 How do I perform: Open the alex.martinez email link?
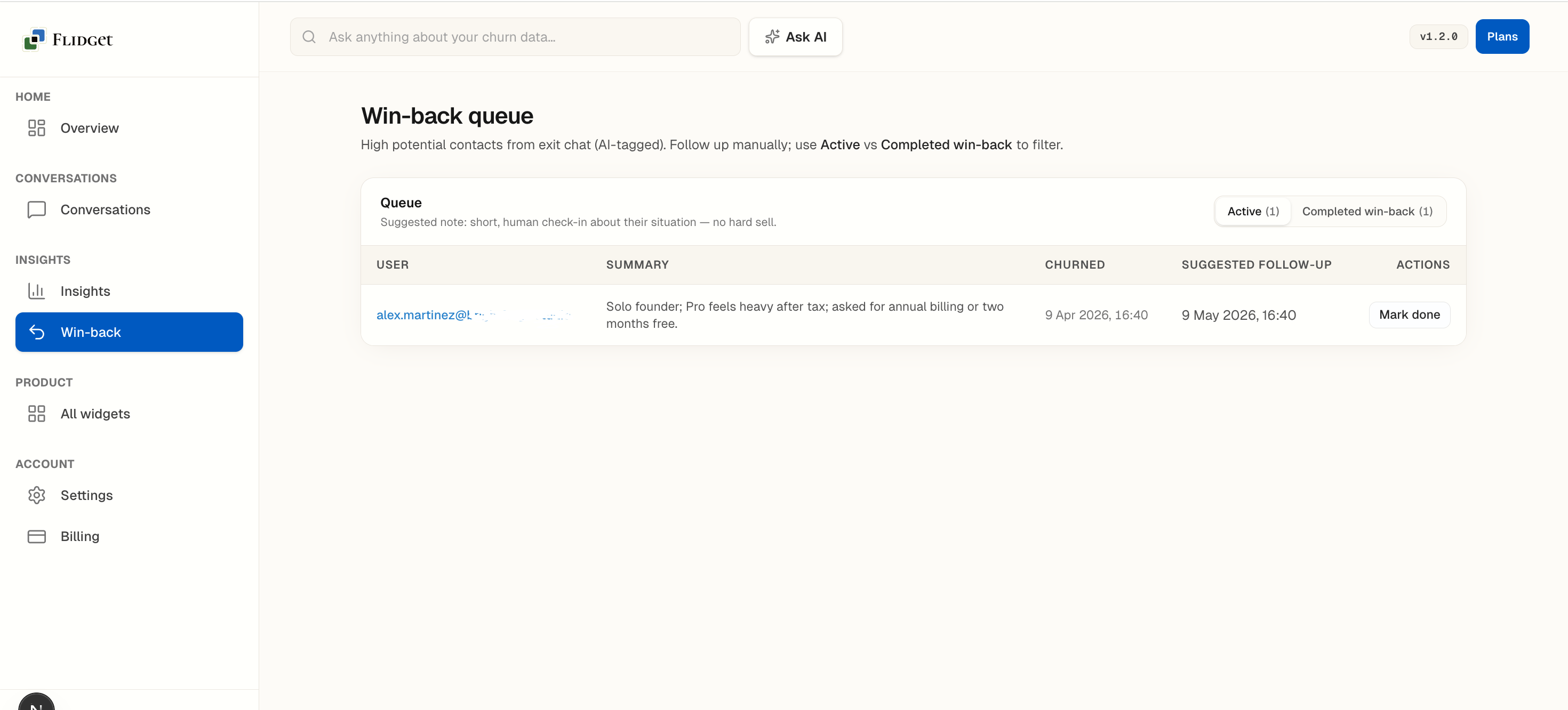(423, 314)
